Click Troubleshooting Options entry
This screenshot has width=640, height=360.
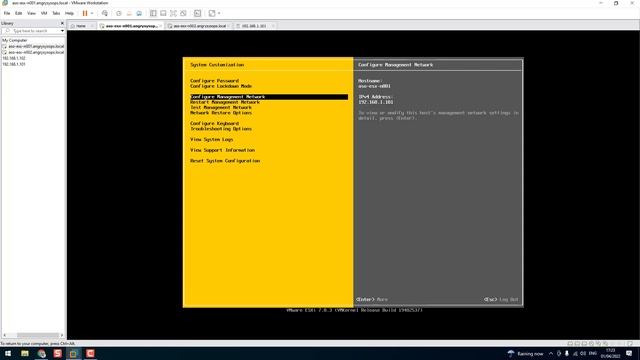[221, 129]
